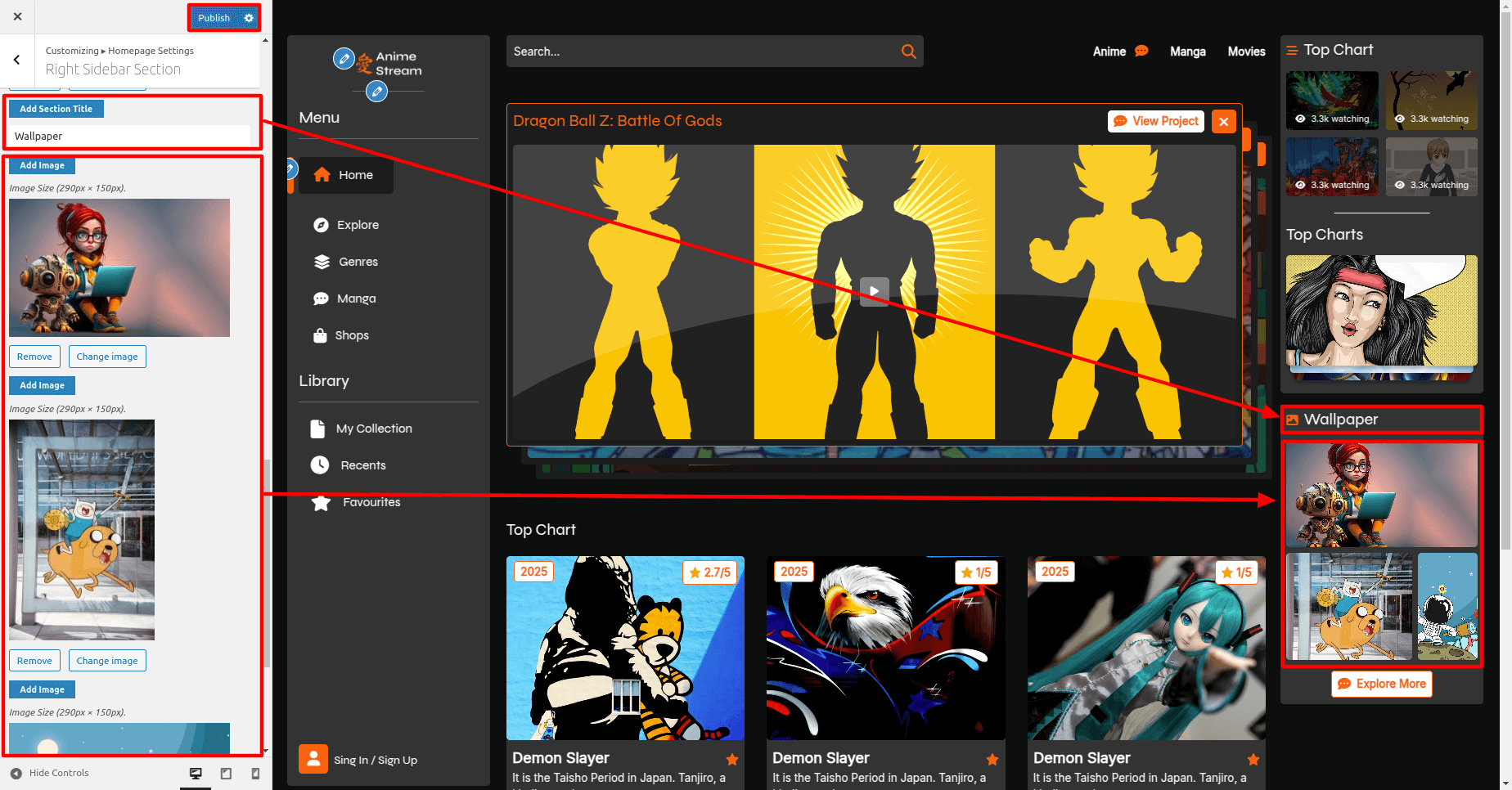The height and width of the screenshot is (790, 1512).
Task: Play the Dragon Ball Z video
Action: coord(874,291)
